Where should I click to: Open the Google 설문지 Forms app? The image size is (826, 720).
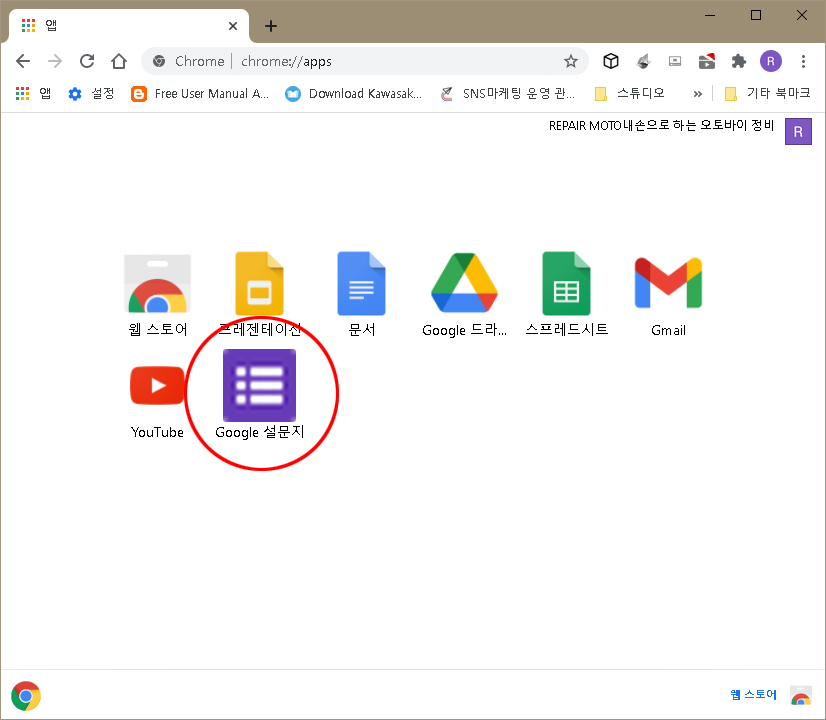pyautogui.click(x=259, y=385)
